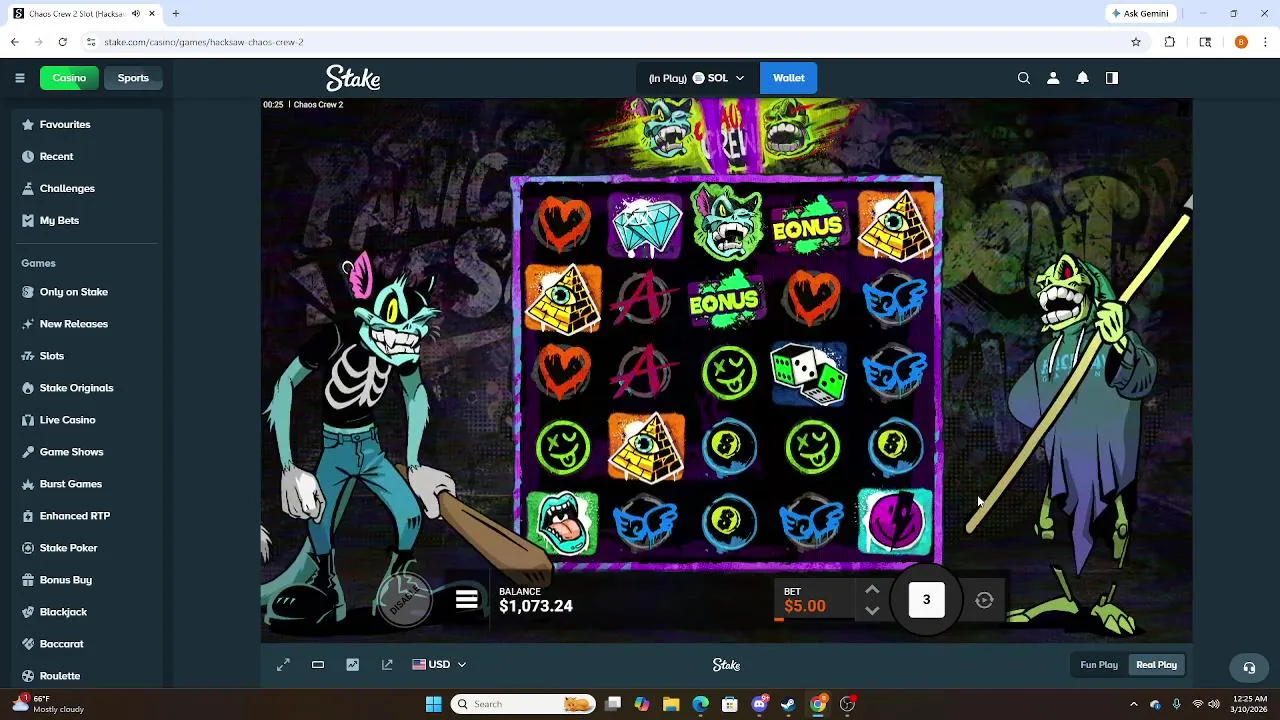Screen dimensions: 1280x720
Task: Click Ask Gemini button
Action: click(1140, 14)
